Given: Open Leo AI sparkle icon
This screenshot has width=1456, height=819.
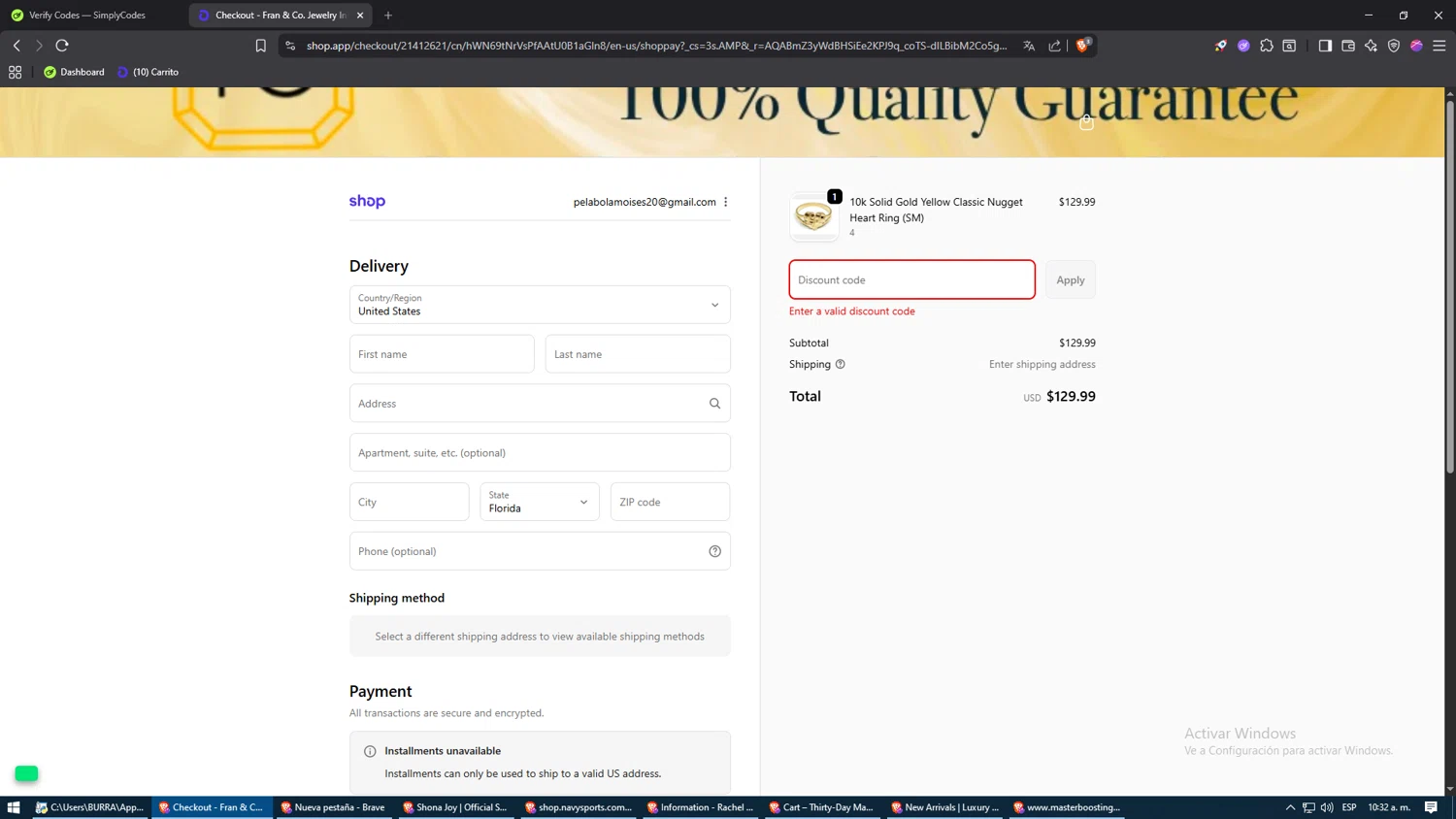Looking at the screenshot, I should 1371,46.
